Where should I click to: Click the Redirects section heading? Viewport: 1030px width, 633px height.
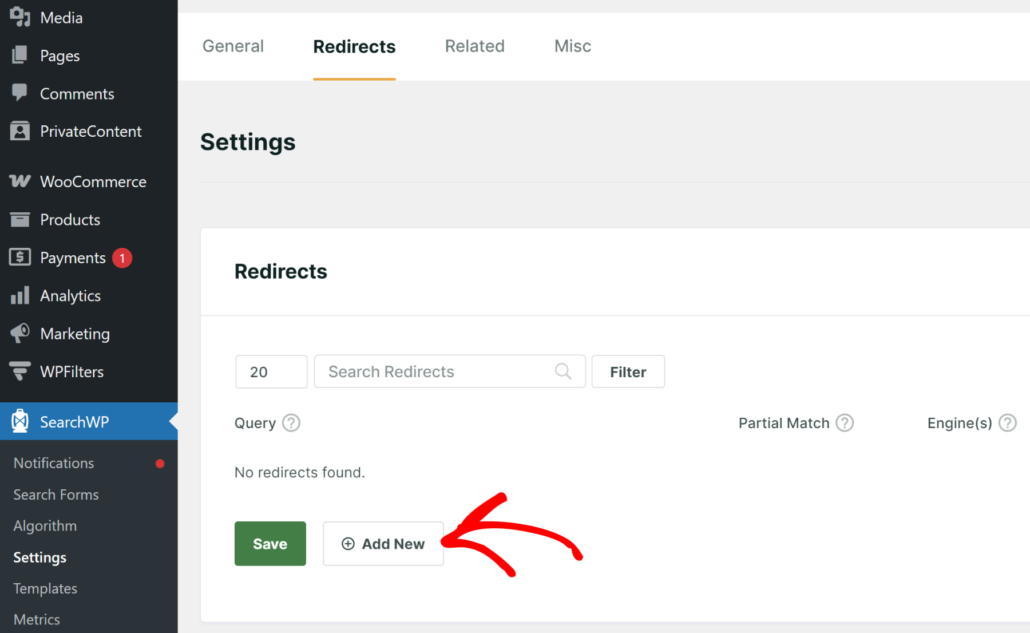(280, 271)
